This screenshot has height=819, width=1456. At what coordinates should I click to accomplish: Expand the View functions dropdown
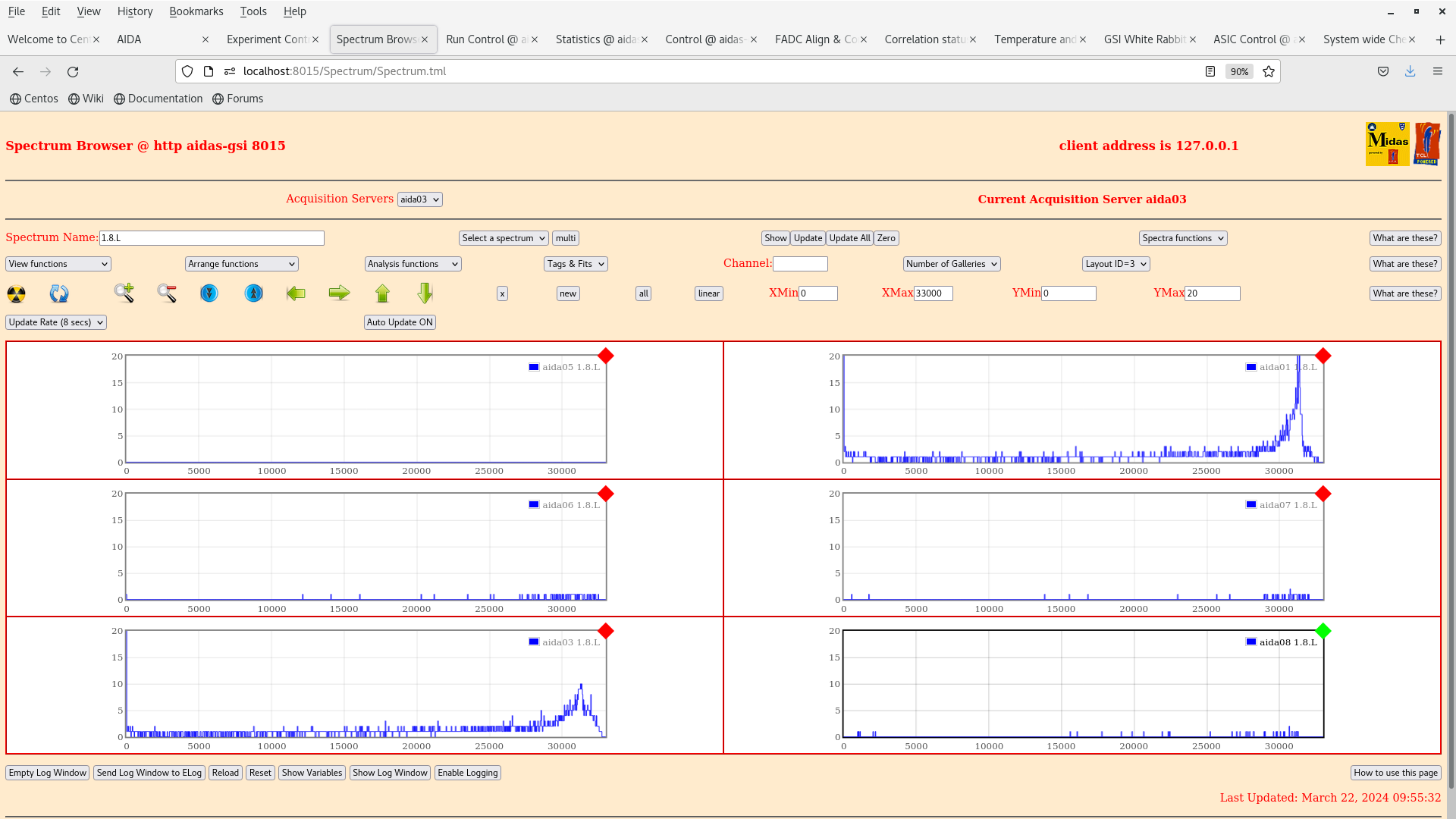tap(58, 264)
